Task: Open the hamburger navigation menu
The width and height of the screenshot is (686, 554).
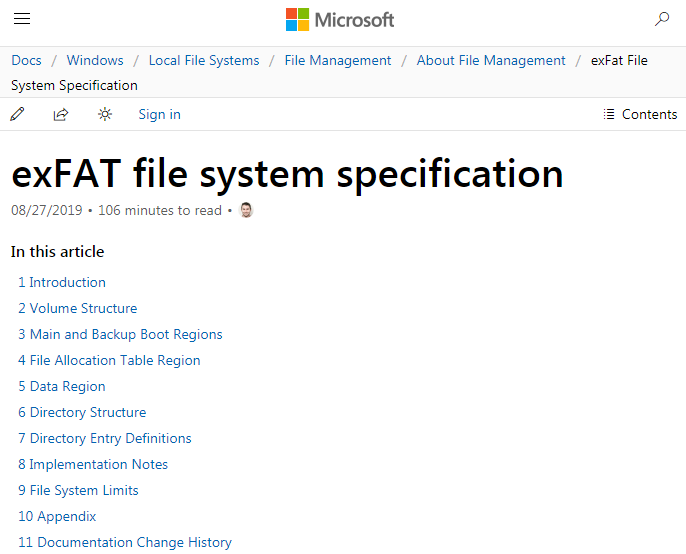Action: [x=22, y=19]
